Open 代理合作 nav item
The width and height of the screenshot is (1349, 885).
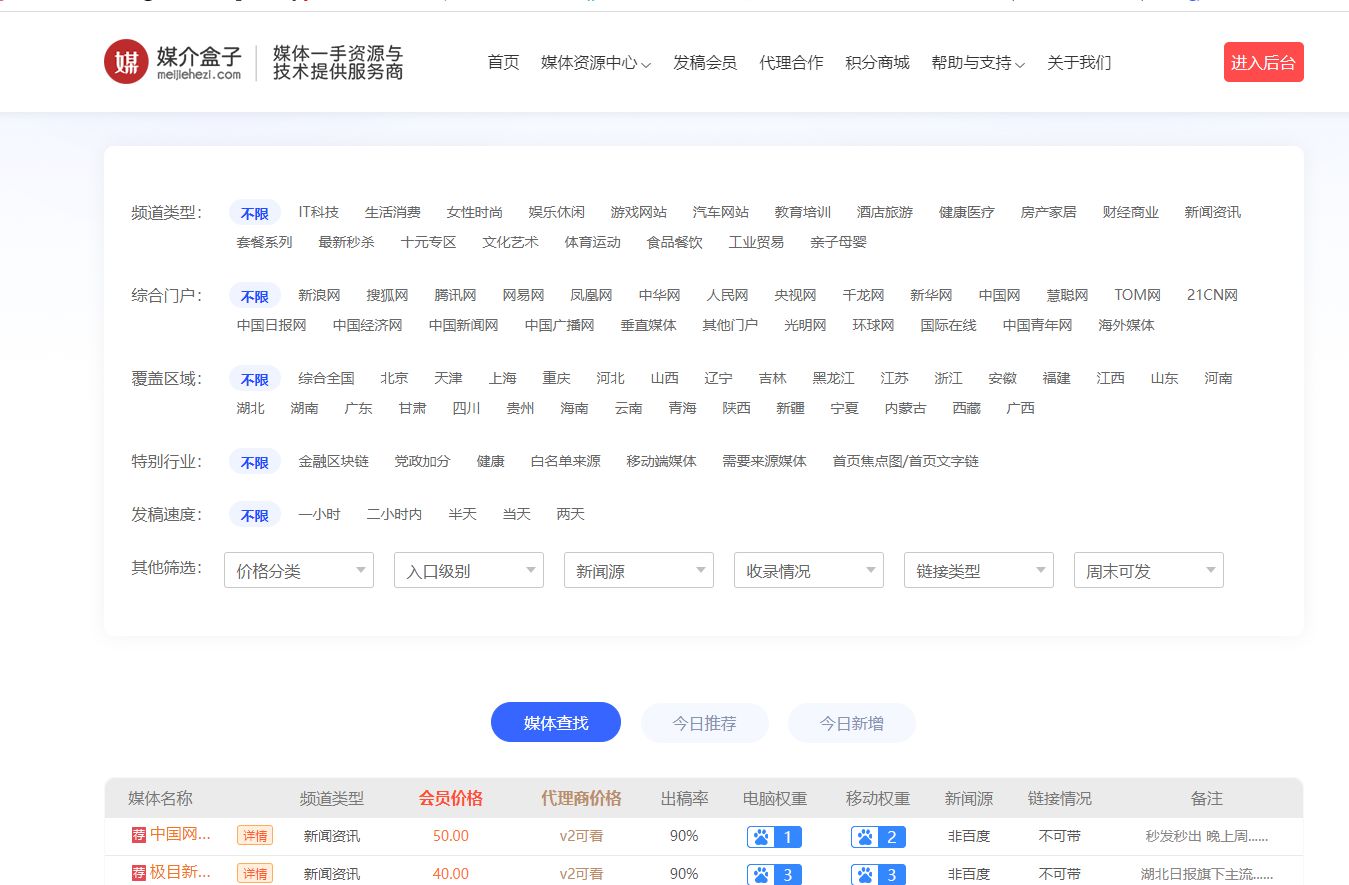(791, 62)
